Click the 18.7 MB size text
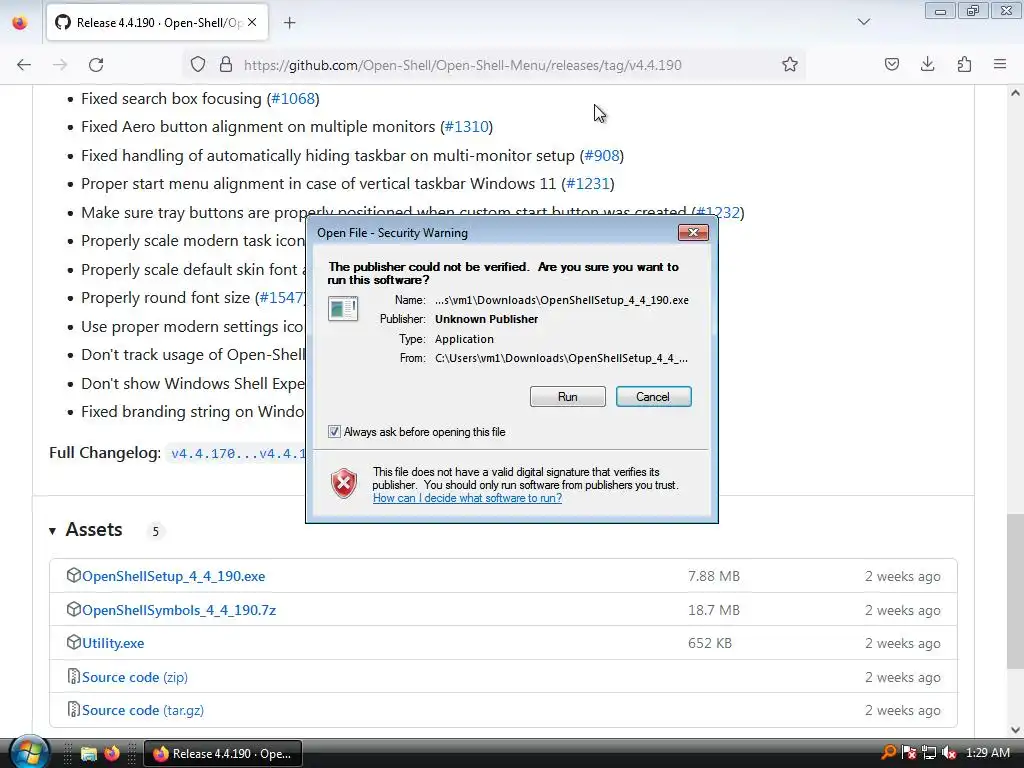The image size is (1024, 768). [x=714, y=610]
